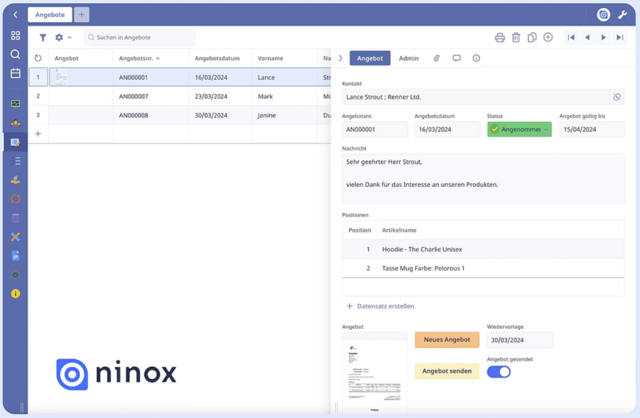Duplicate the record with the copy icon
The image size is (640, 418).
[532, 38]
